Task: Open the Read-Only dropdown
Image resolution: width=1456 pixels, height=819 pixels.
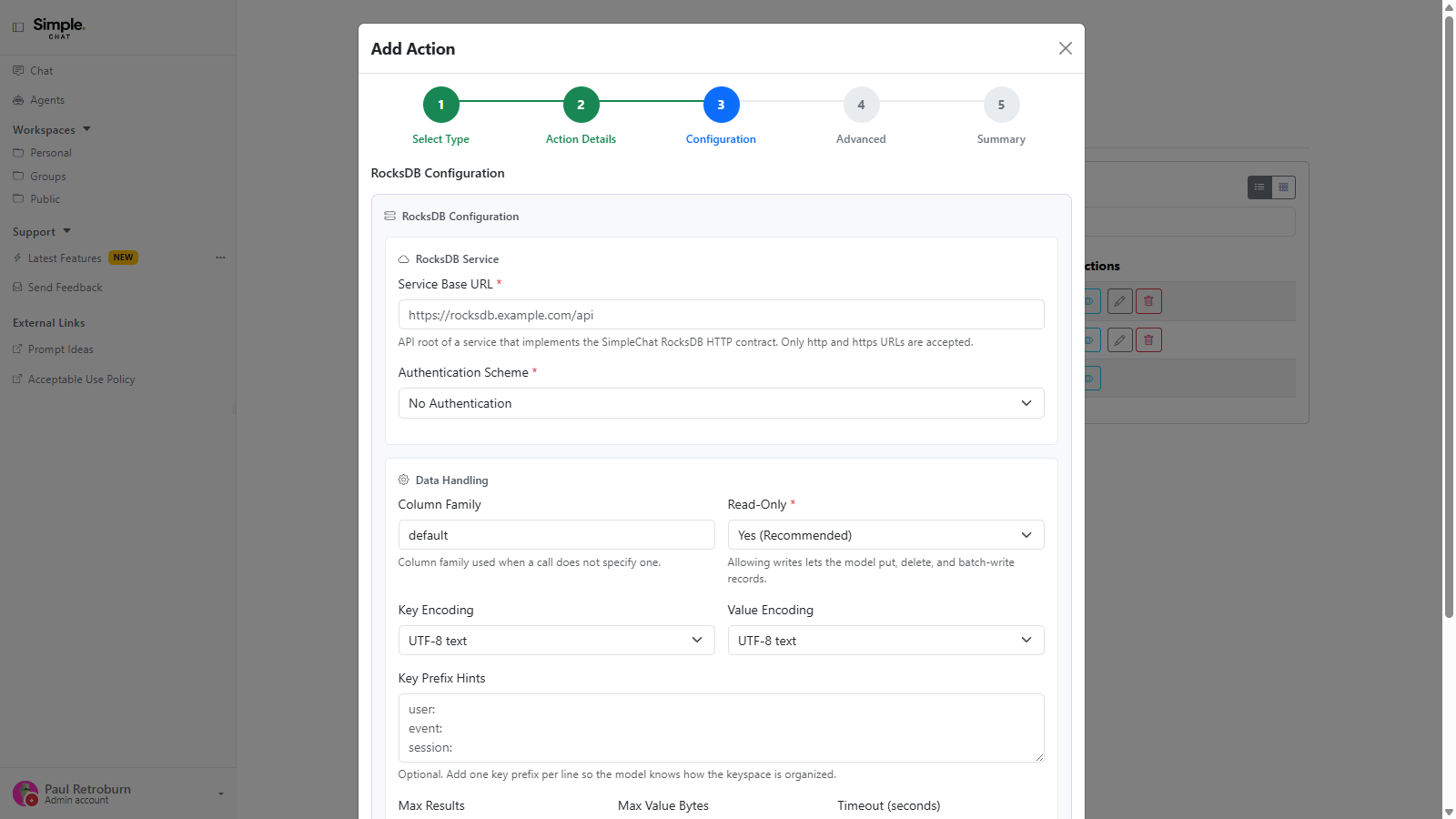Action: [x=885, y=535]
